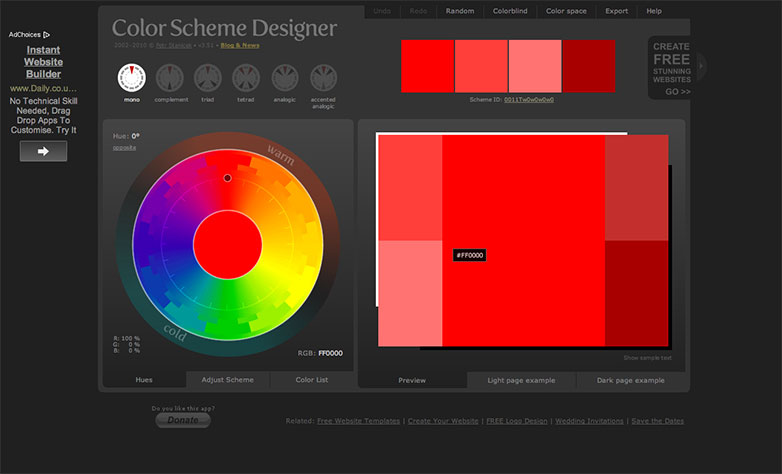Image resolution: width=782 pixels, height=474 pixels.
Task: Switch to the triad color scheme
Action: point(208,78)
